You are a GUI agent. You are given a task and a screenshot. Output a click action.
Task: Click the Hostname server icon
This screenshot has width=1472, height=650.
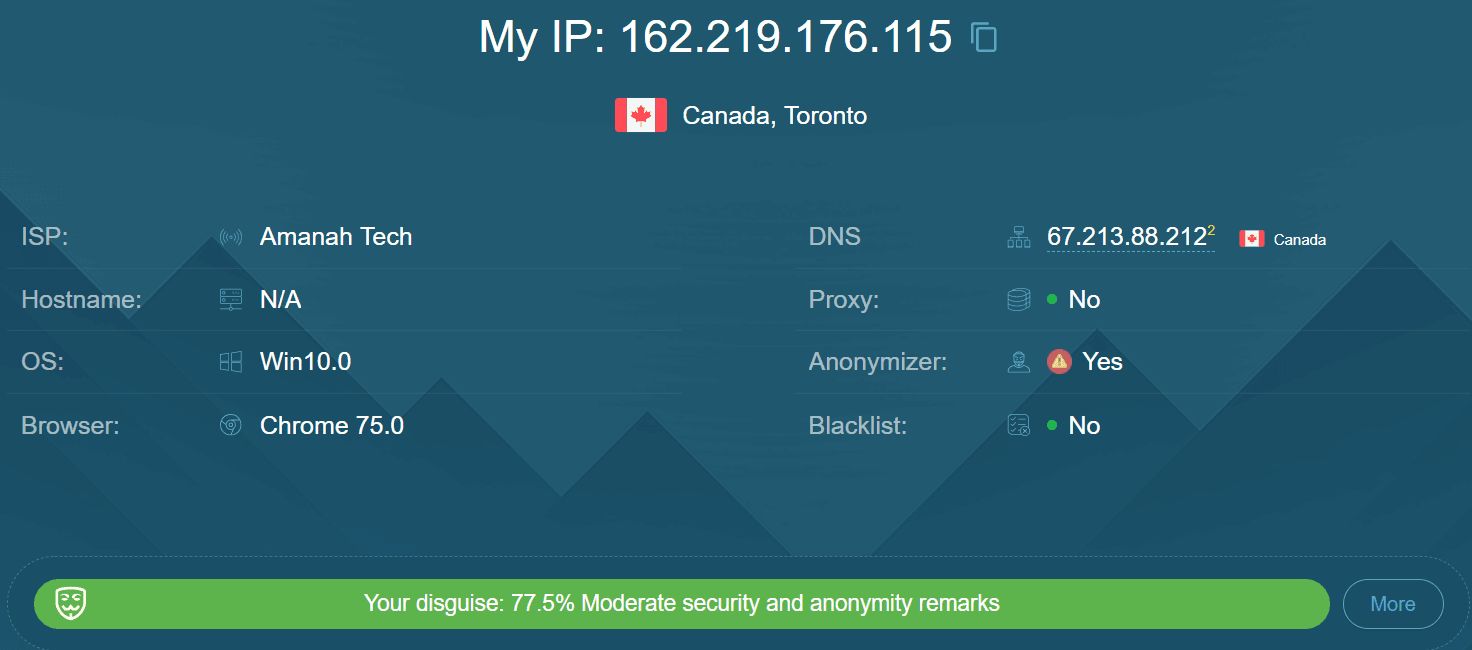coord(231,300)
